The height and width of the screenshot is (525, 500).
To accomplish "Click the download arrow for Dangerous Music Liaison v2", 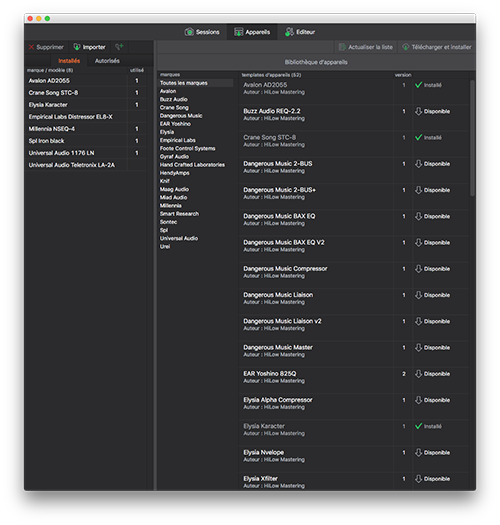I will (x=418, y=321).
